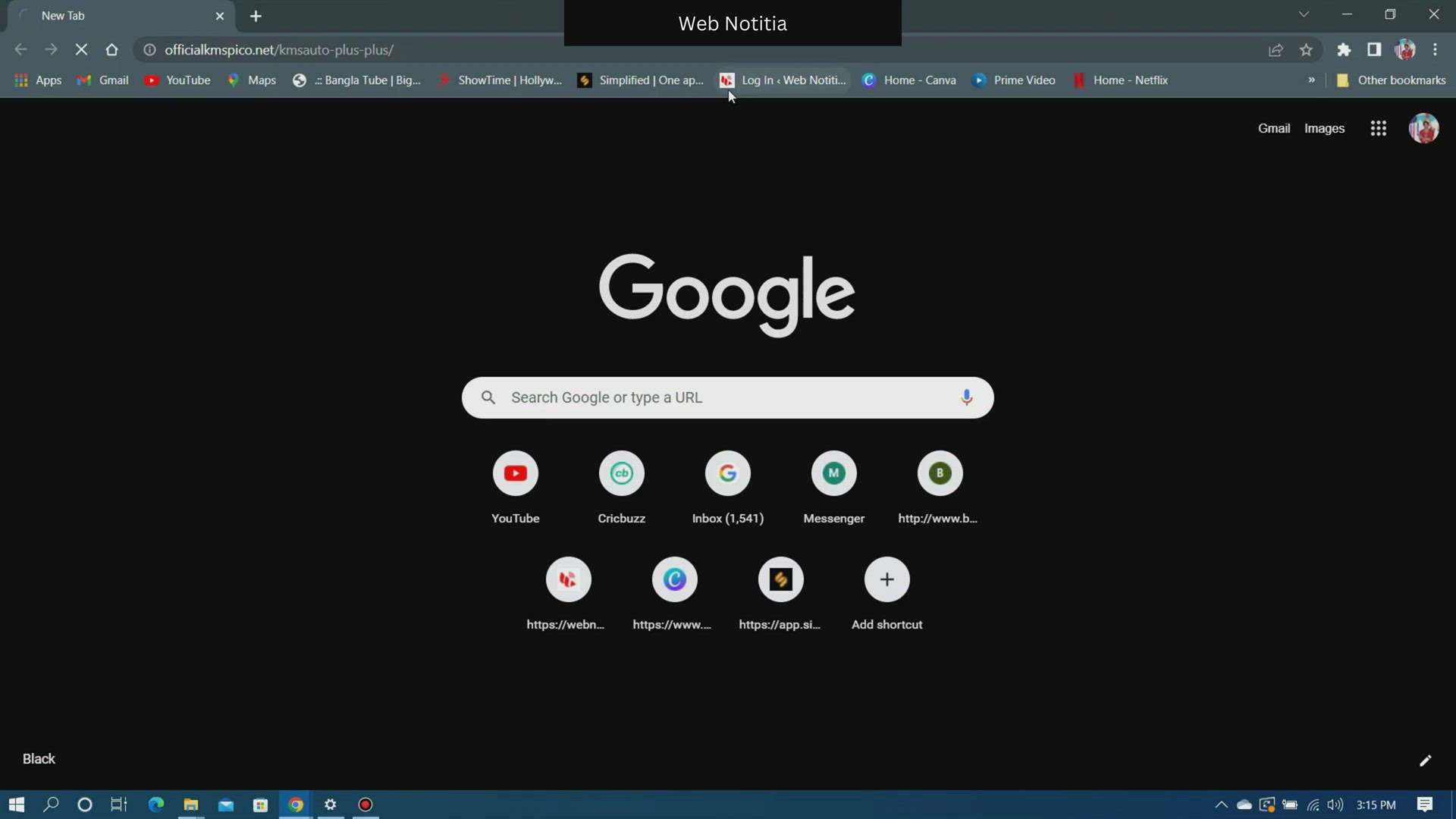1456x819 pixels.
Task: Open Home - Canva bookmark
Action: (x=909, y=80)
